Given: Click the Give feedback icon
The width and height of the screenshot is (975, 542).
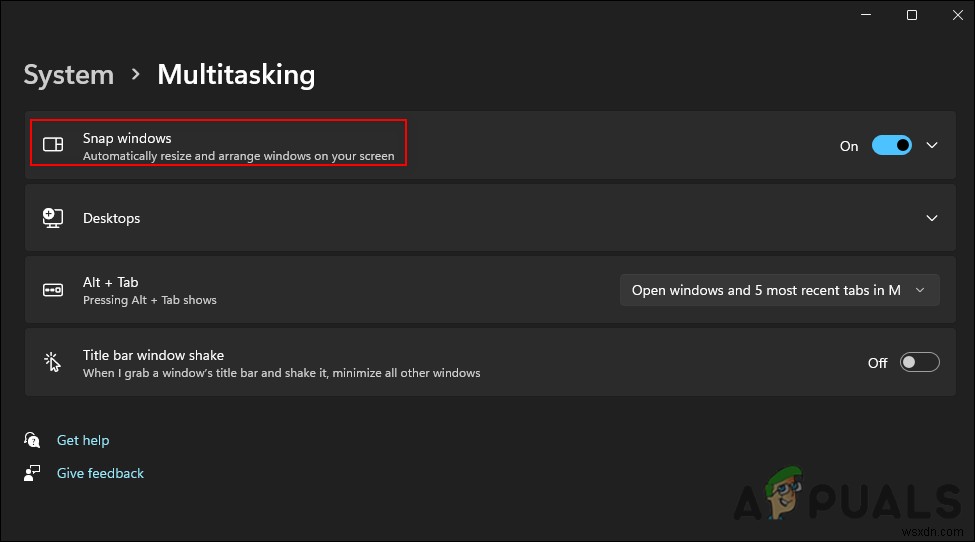Looking at the screenshot, I should [33, 473].
